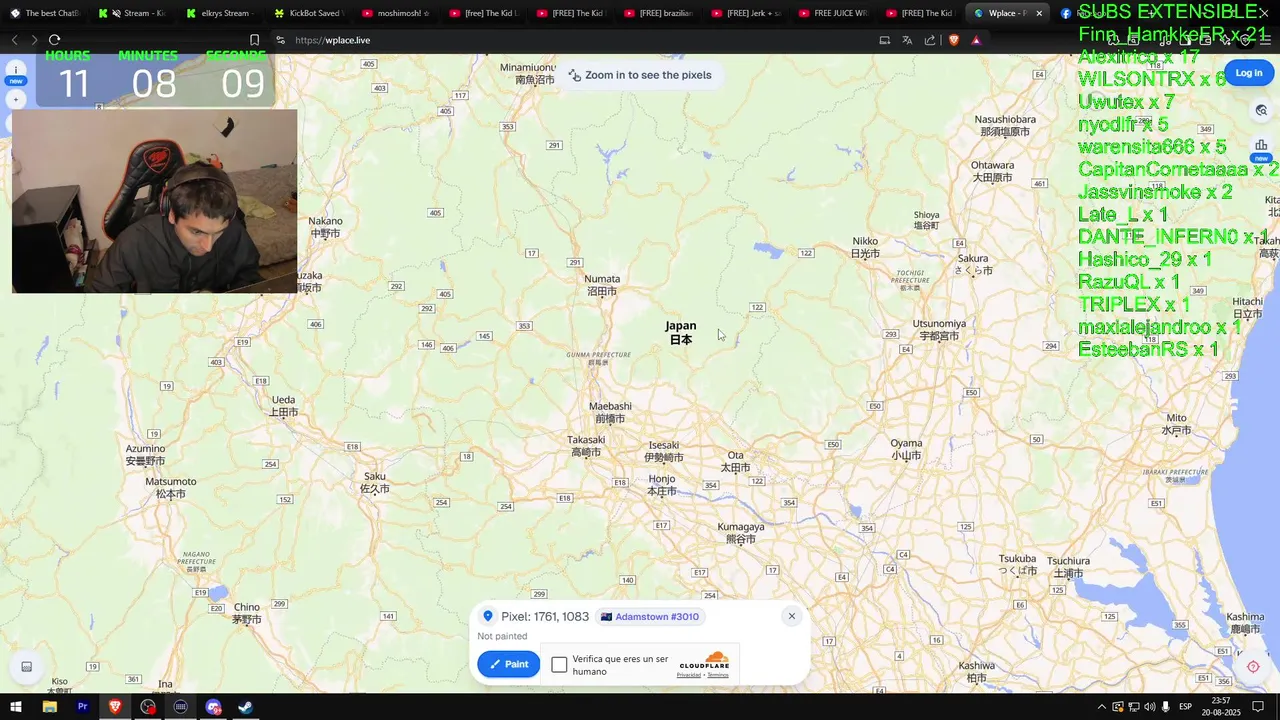Click the volume icon in the system tray

(1150, 707)
